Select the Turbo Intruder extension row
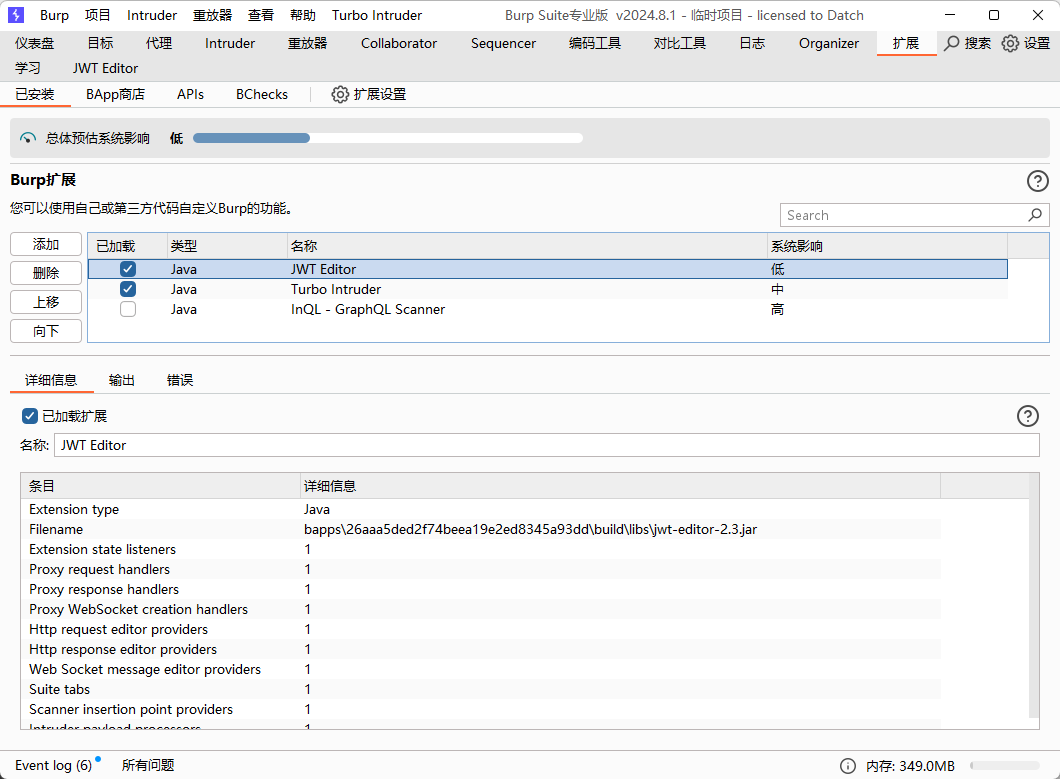The width and height of the screenshot is (1060, 779). tap(548, 289)
